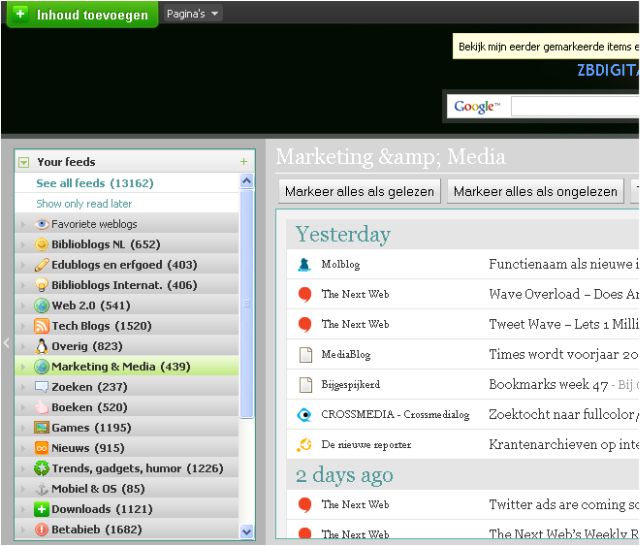Expand the Games folder arrow

click(x=23, y=428)
